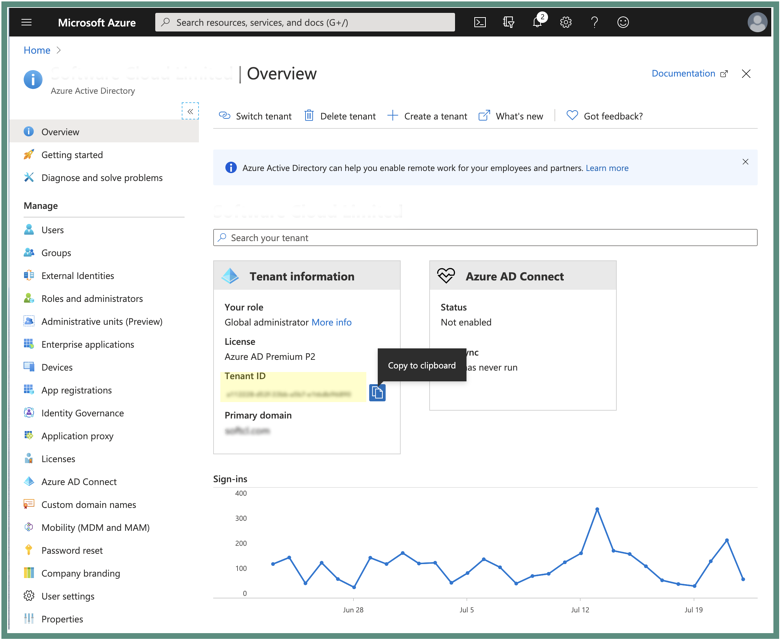The image size is (782, 641).
Task: Click the Learn more link in banner
Action: 607,168
